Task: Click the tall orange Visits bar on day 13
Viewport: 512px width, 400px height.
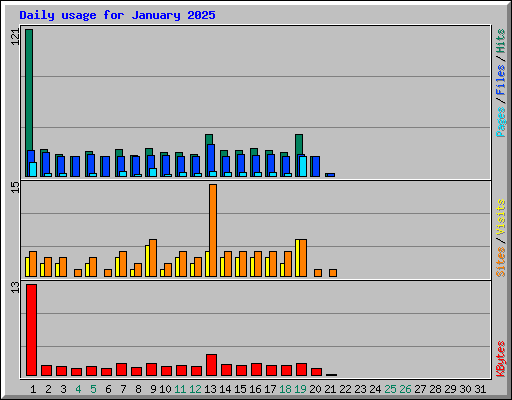Action: click(213, 230)
